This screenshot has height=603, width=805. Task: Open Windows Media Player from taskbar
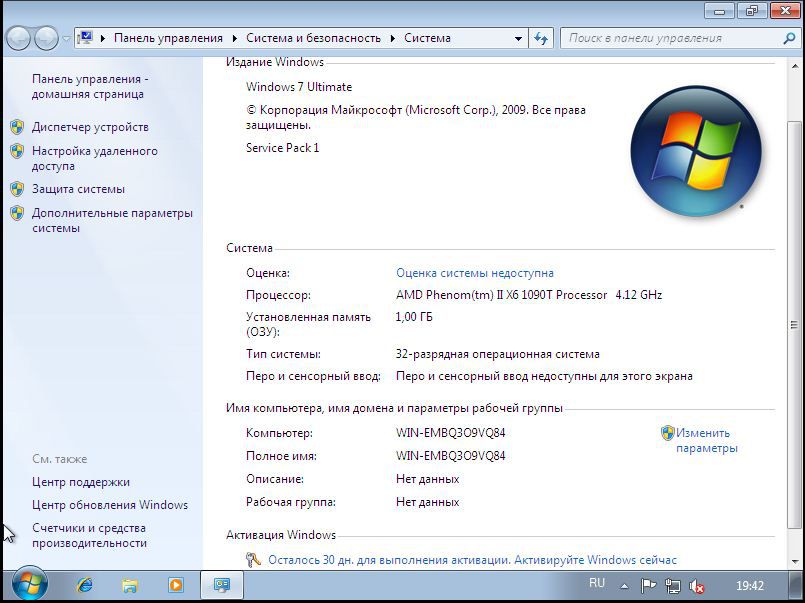click(x=175, y=585)
